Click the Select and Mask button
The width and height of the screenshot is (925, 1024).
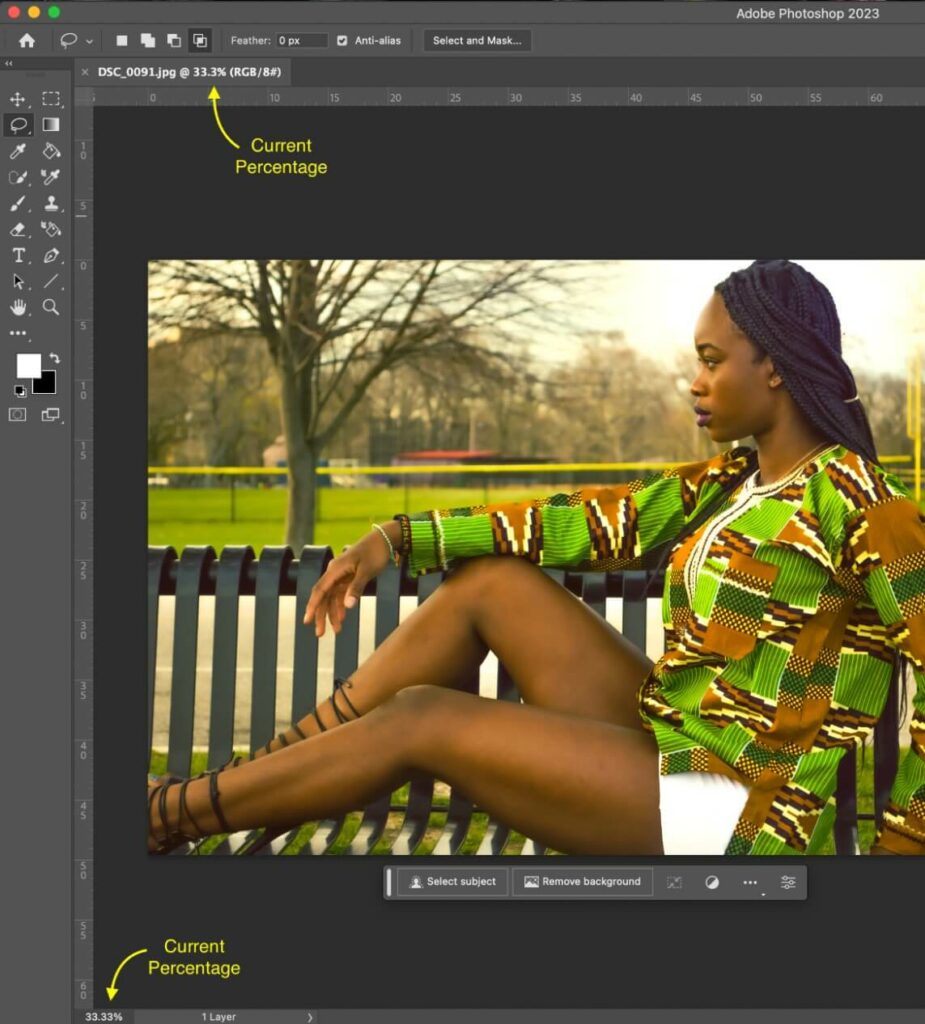476,41
